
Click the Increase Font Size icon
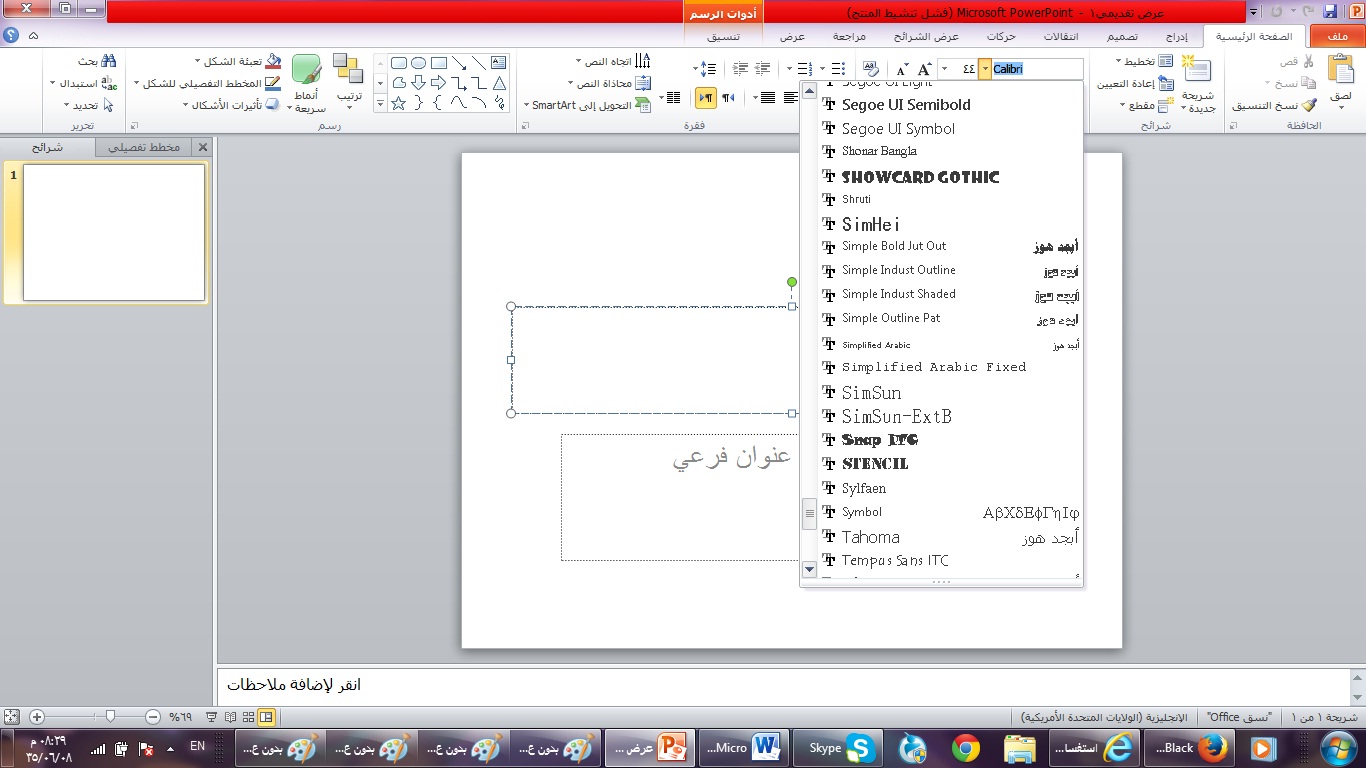[925, 69]
